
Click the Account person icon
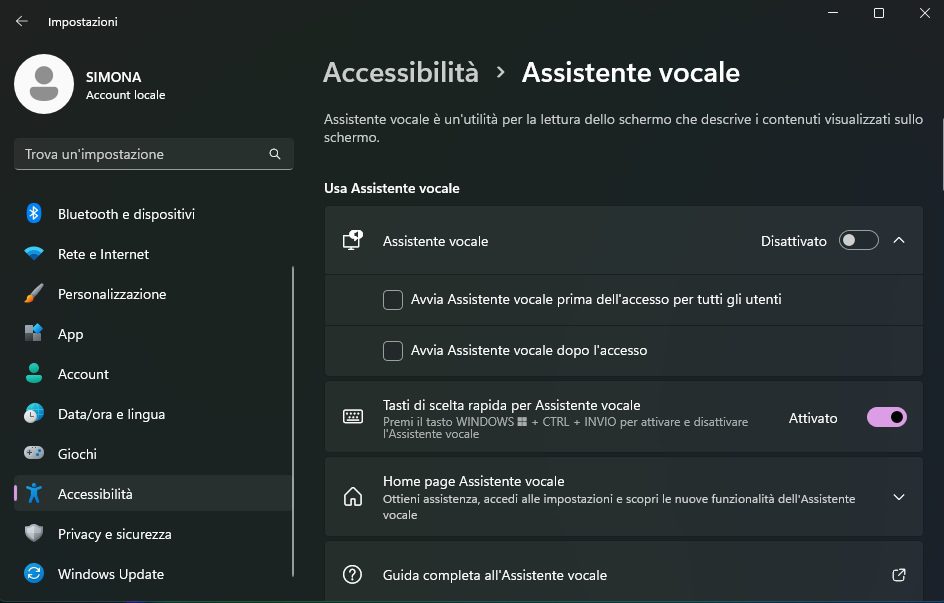34,374
